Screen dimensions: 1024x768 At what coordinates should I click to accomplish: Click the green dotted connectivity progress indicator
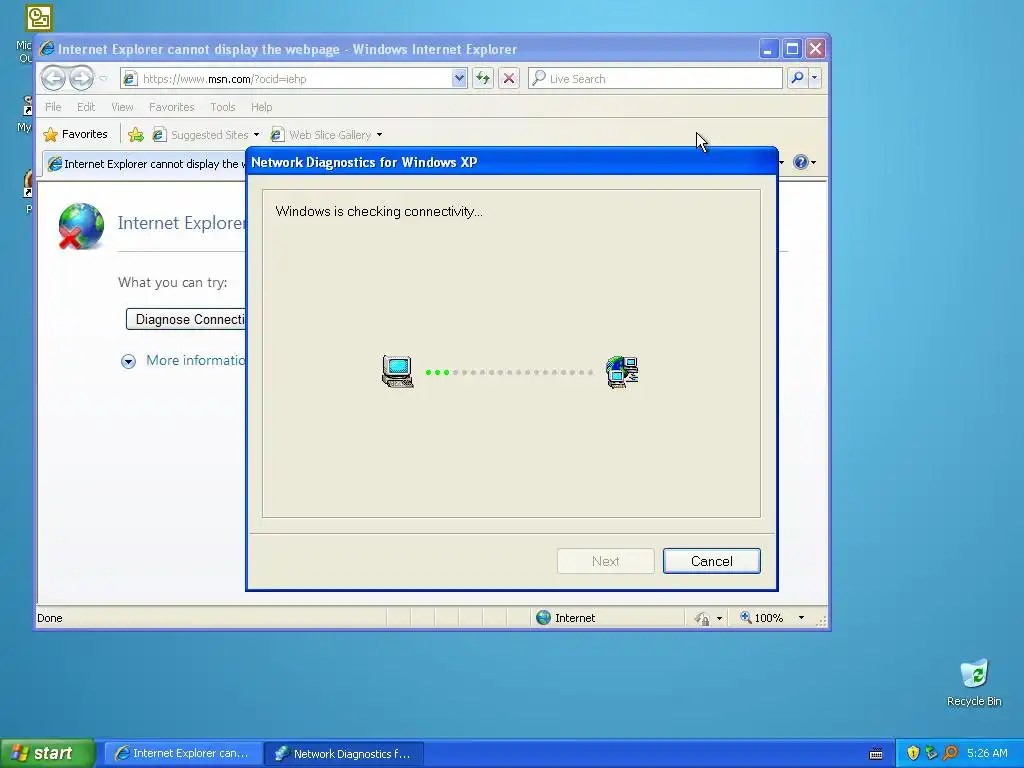[509, 372]
